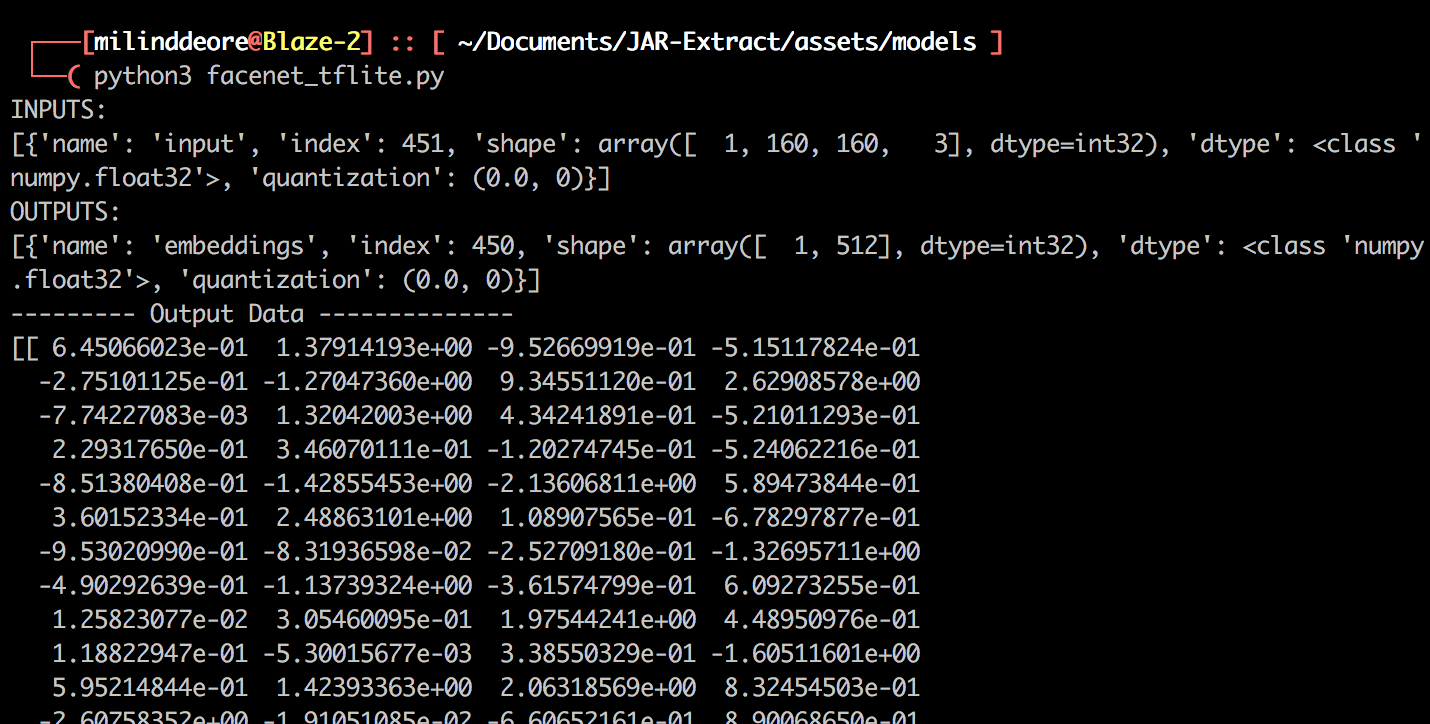Click the value 1.42393363e+00
Viewport: 1430px width, 724px height.
click(374, 688)
